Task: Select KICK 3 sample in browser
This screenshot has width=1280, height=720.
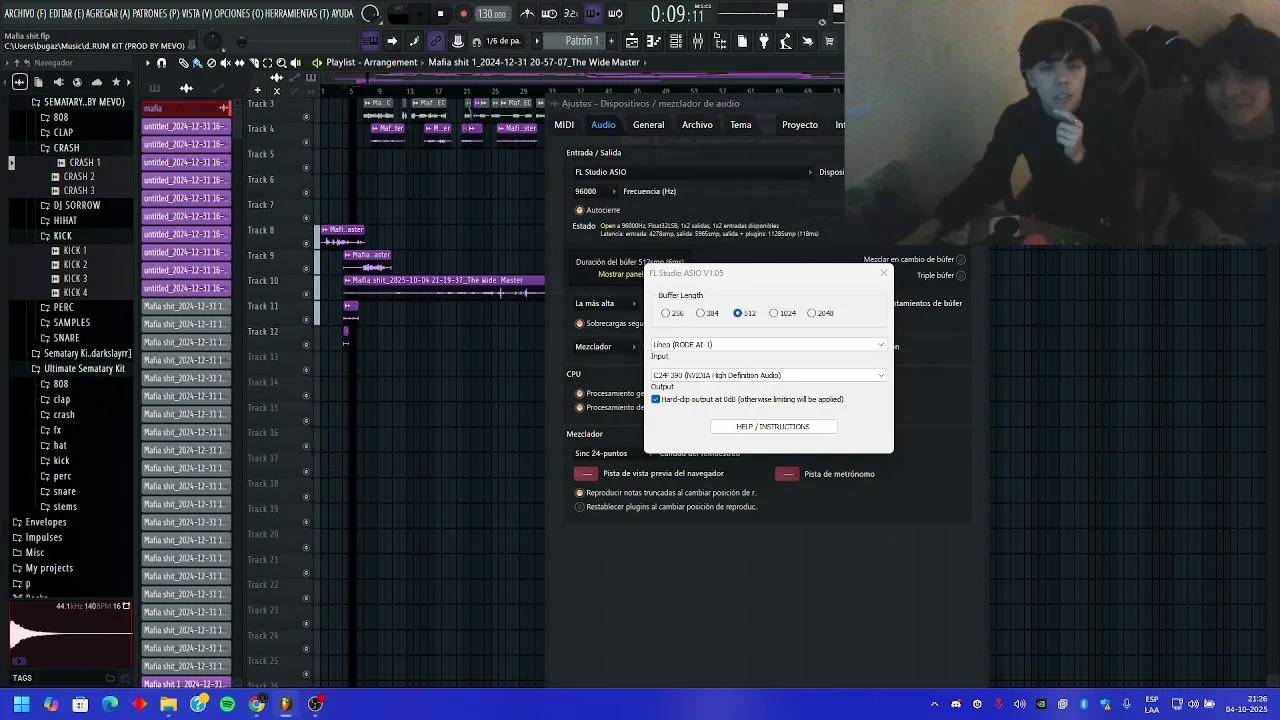Action: [x=75, y=279]
